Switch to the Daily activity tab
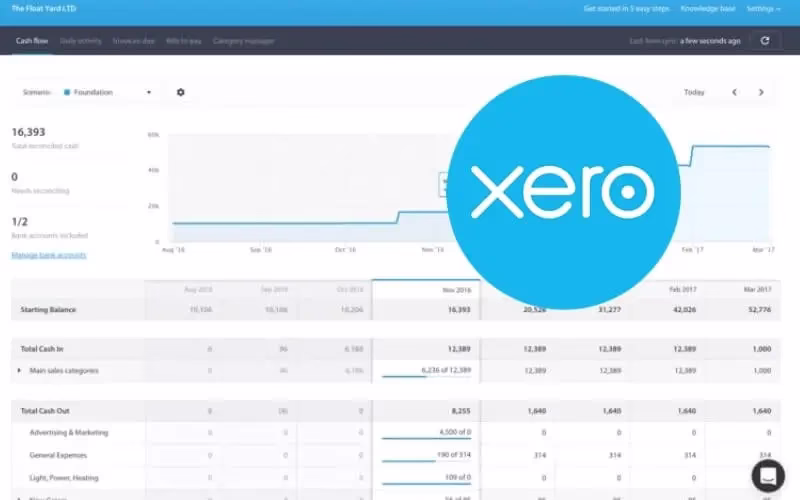This screenshot has width=800, height=500. [80, 41]
